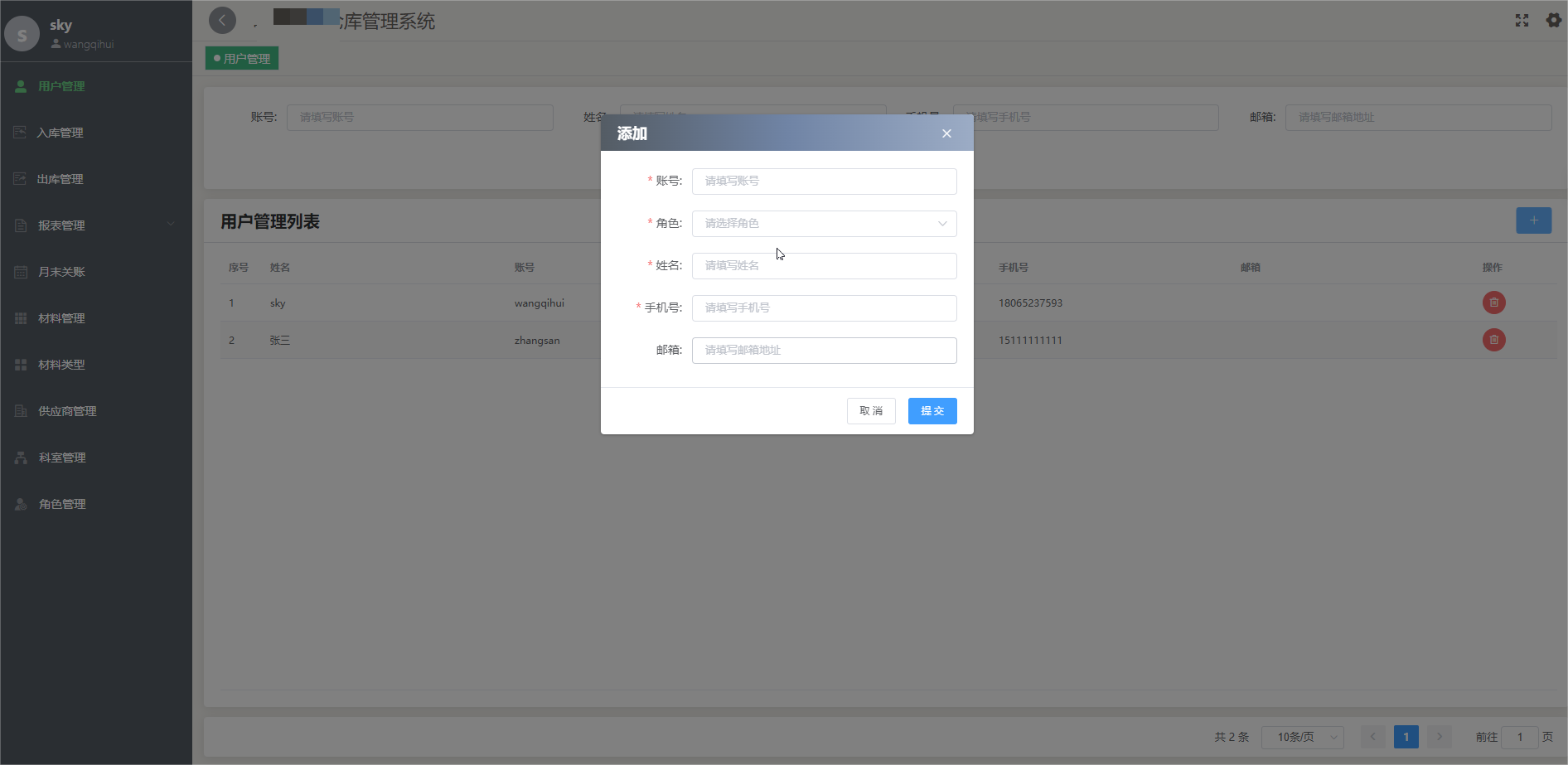Open 供应商管理 menu item
Image resolution: width=1568 pixels, height=765 pixels.
[96, 411]
